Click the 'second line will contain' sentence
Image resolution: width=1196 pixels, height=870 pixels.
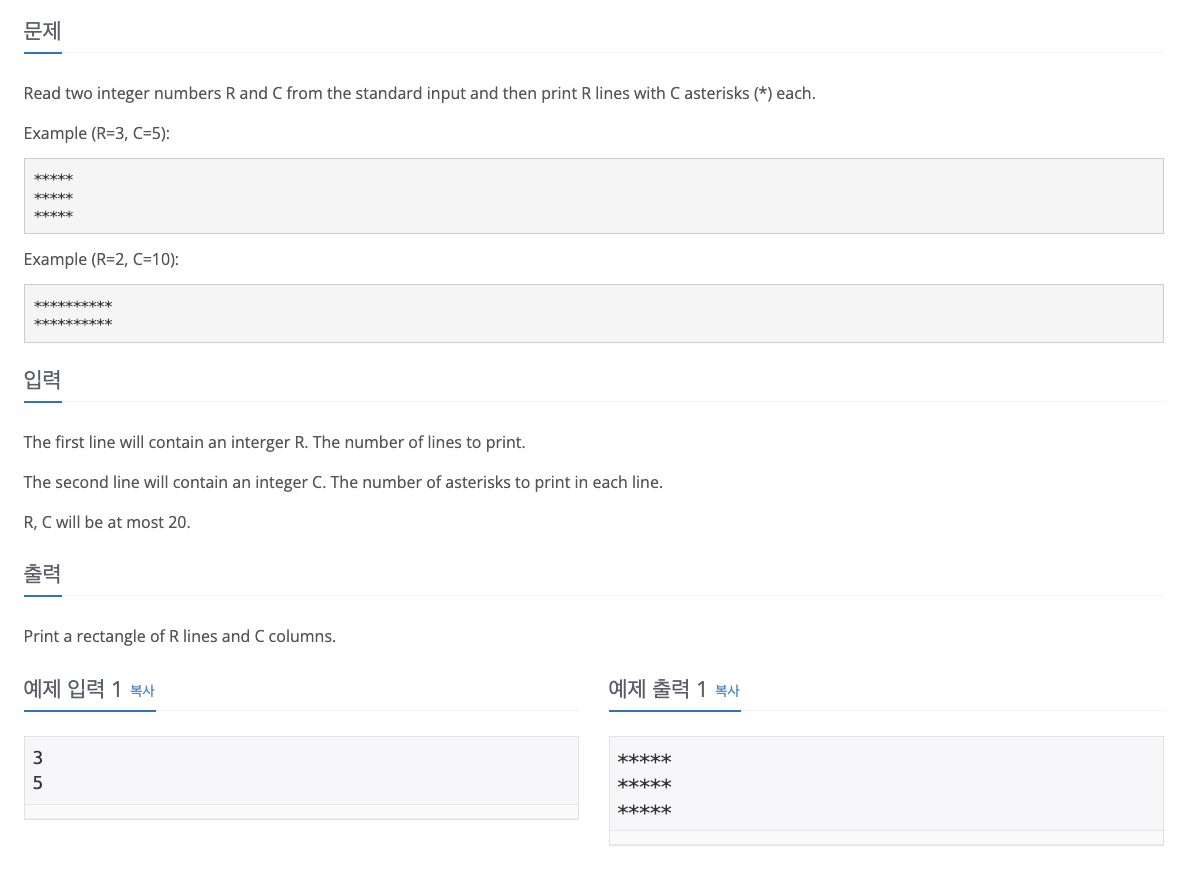(x=343, y=483)
